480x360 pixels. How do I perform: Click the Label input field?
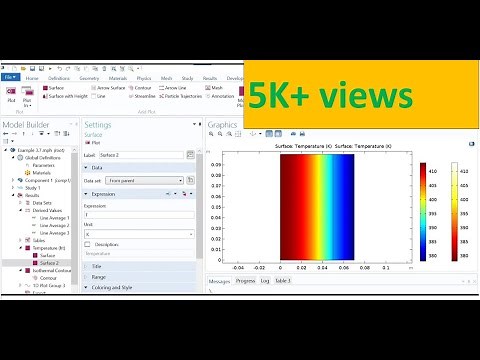coord(141,155)
